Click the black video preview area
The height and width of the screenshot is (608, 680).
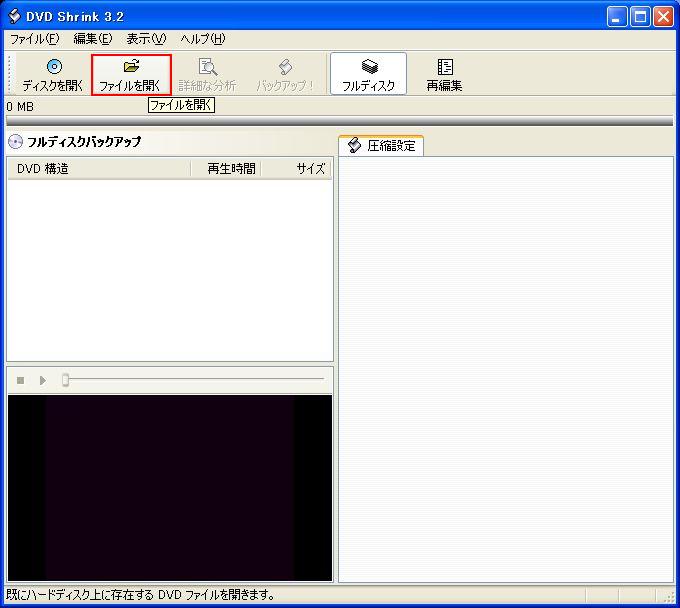click(x=170, y=487)
